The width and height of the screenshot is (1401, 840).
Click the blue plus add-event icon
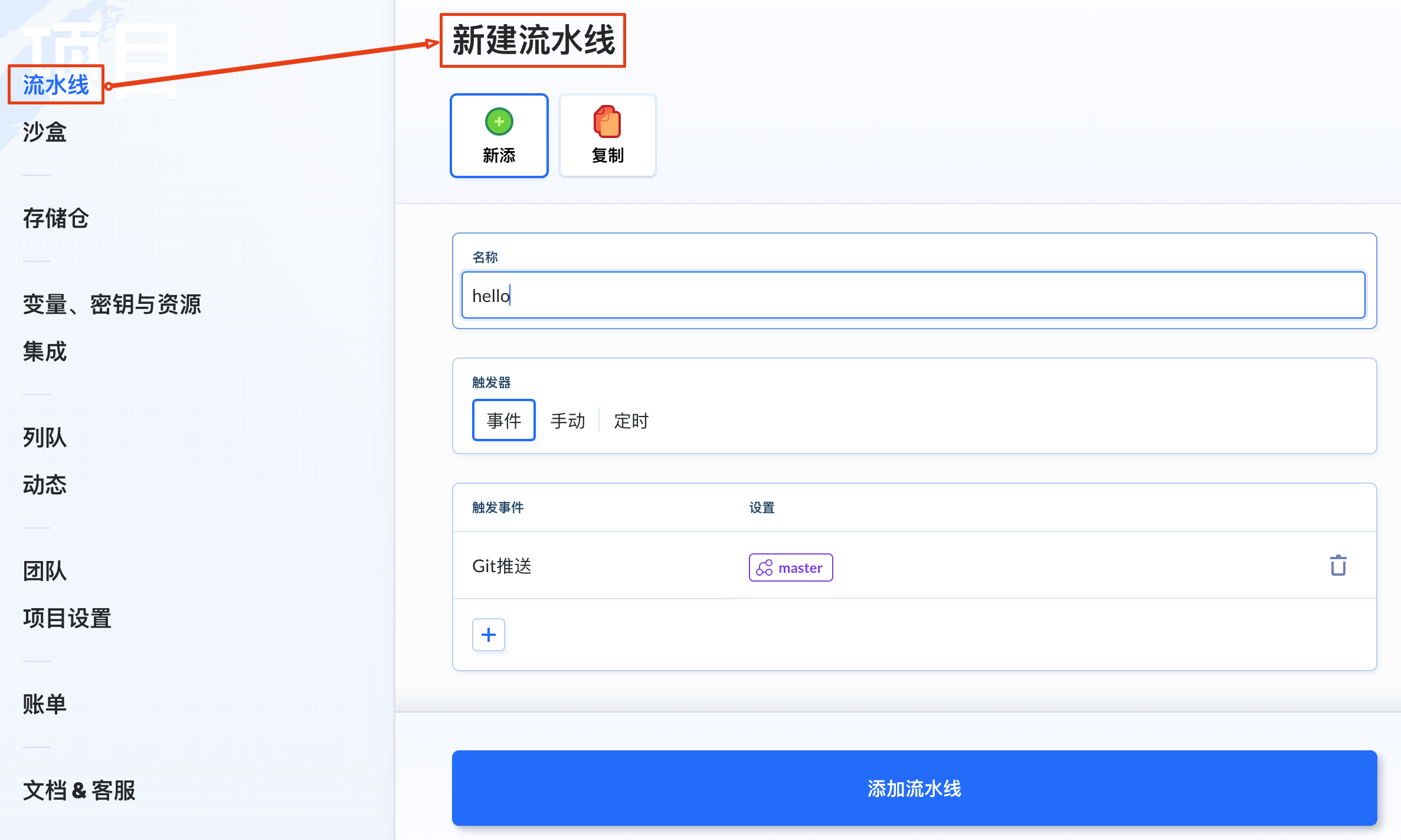[488, 635]
